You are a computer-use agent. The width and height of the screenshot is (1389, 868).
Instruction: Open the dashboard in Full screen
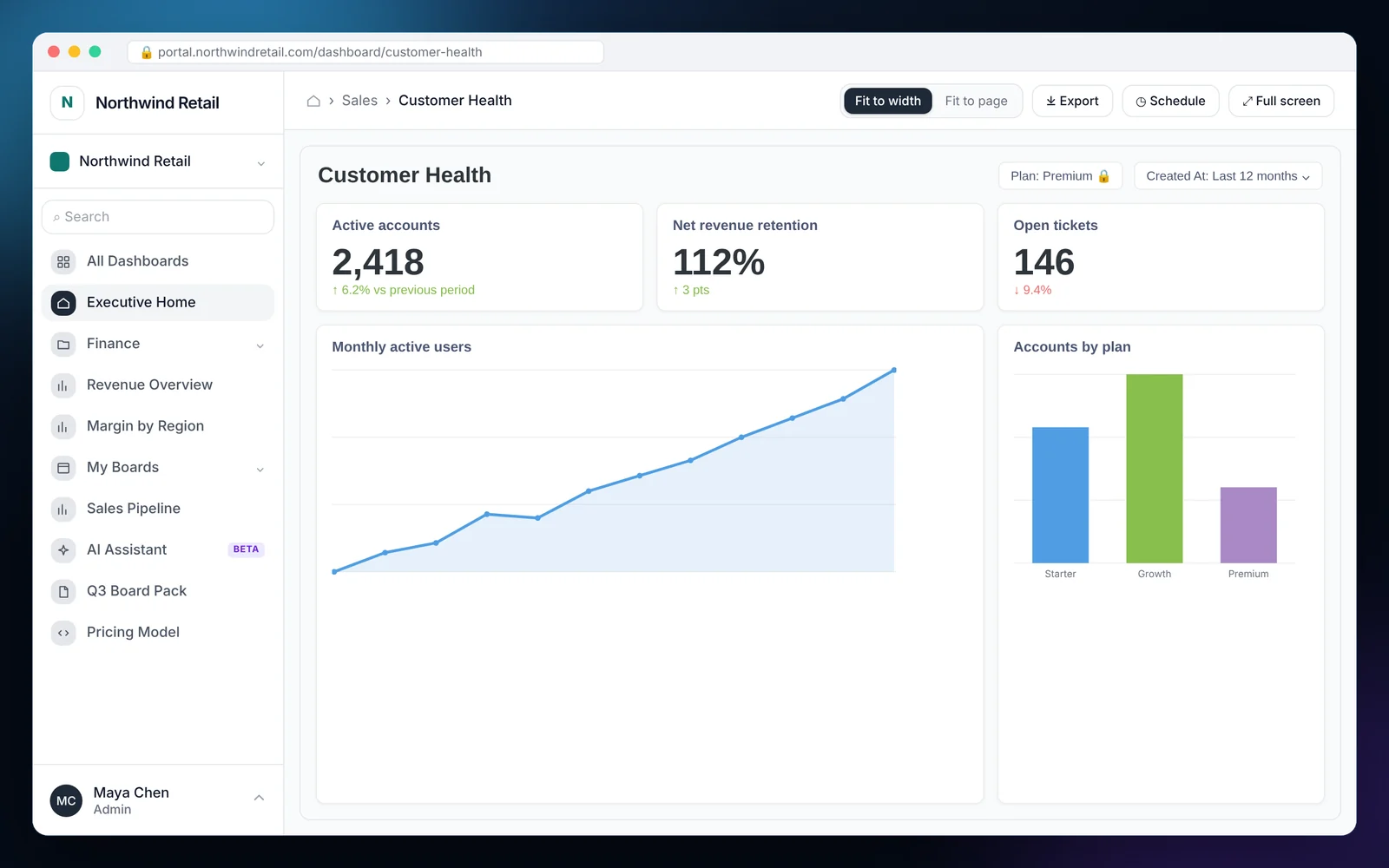1280,101
